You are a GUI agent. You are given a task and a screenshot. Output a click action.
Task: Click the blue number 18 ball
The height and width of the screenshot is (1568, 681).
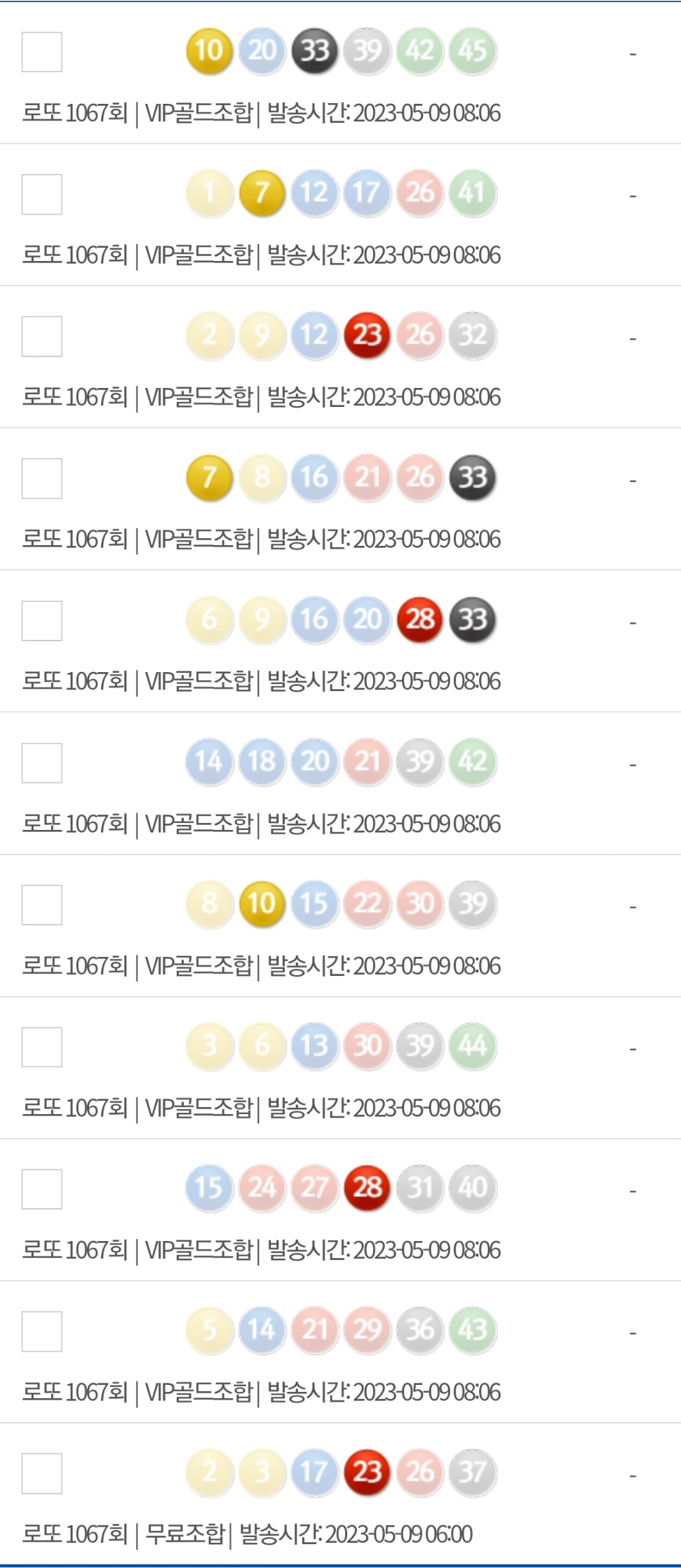point(262,761)
